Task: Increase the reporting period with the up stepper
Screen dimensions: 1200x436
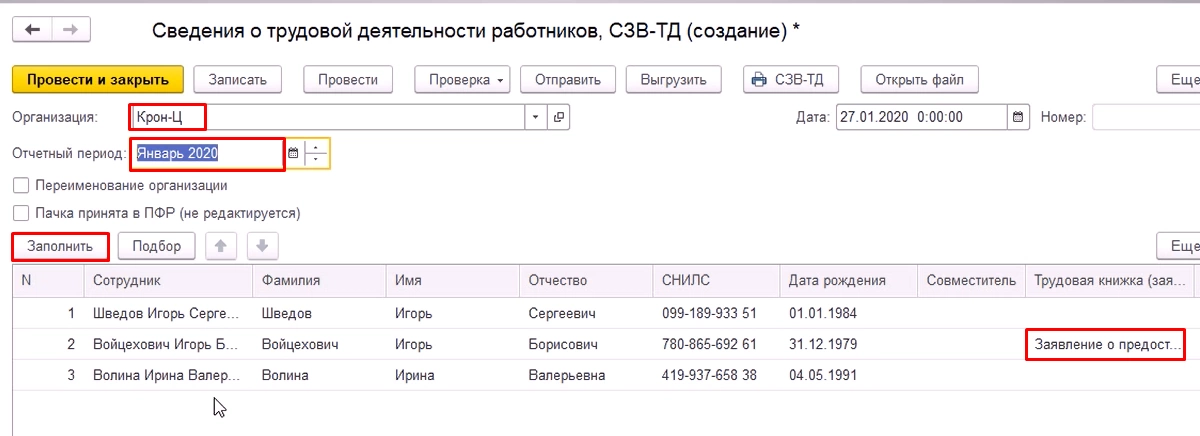Action: click(316, 148)
